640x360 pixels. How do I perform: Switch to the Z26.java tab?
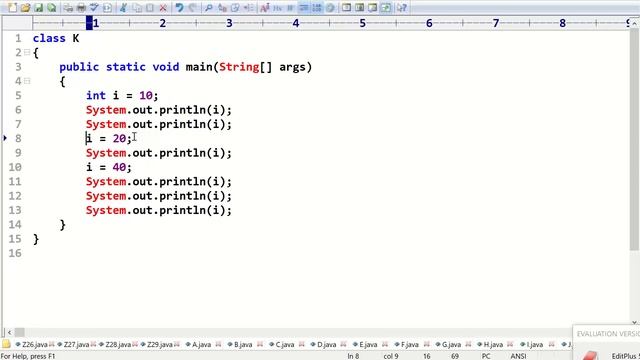pyautogui.click(x=35, y=344)
